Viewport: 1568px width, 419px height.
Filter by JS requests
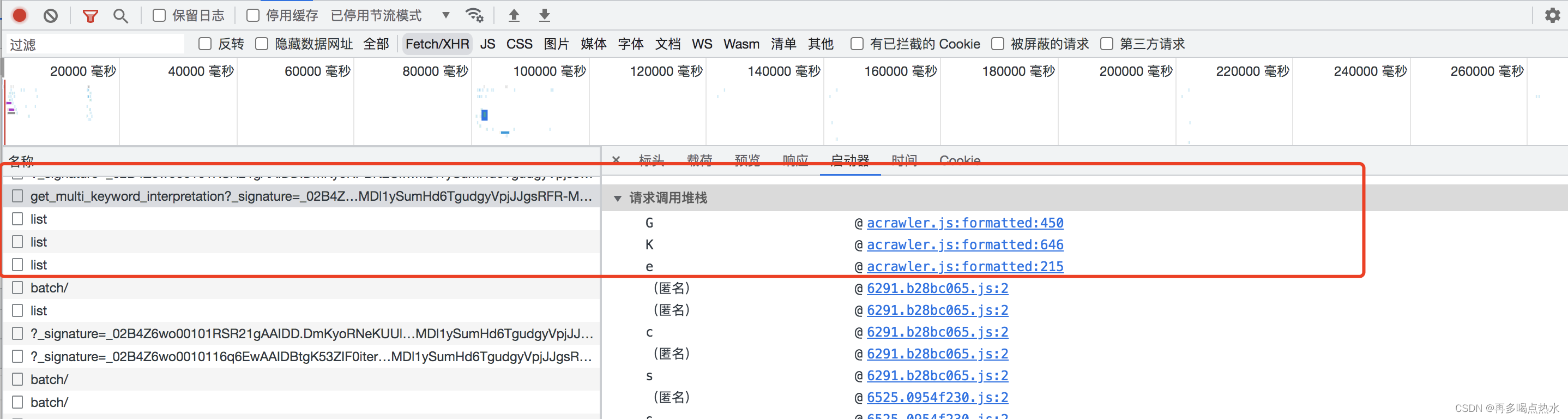point(487,44)
